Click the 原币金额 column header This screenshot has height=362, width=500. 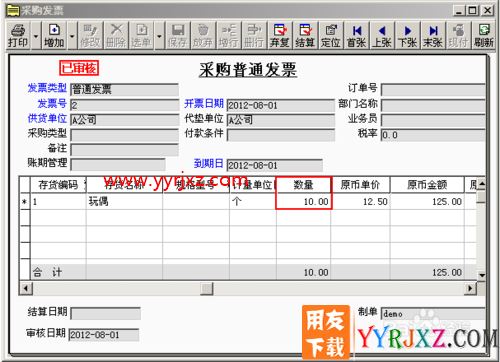coord(427,184)
